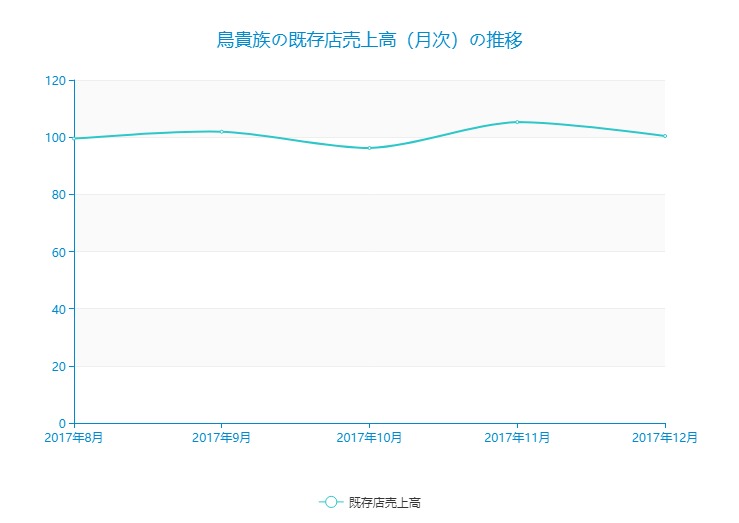Select the 2017年8月 data point on line

75,138
